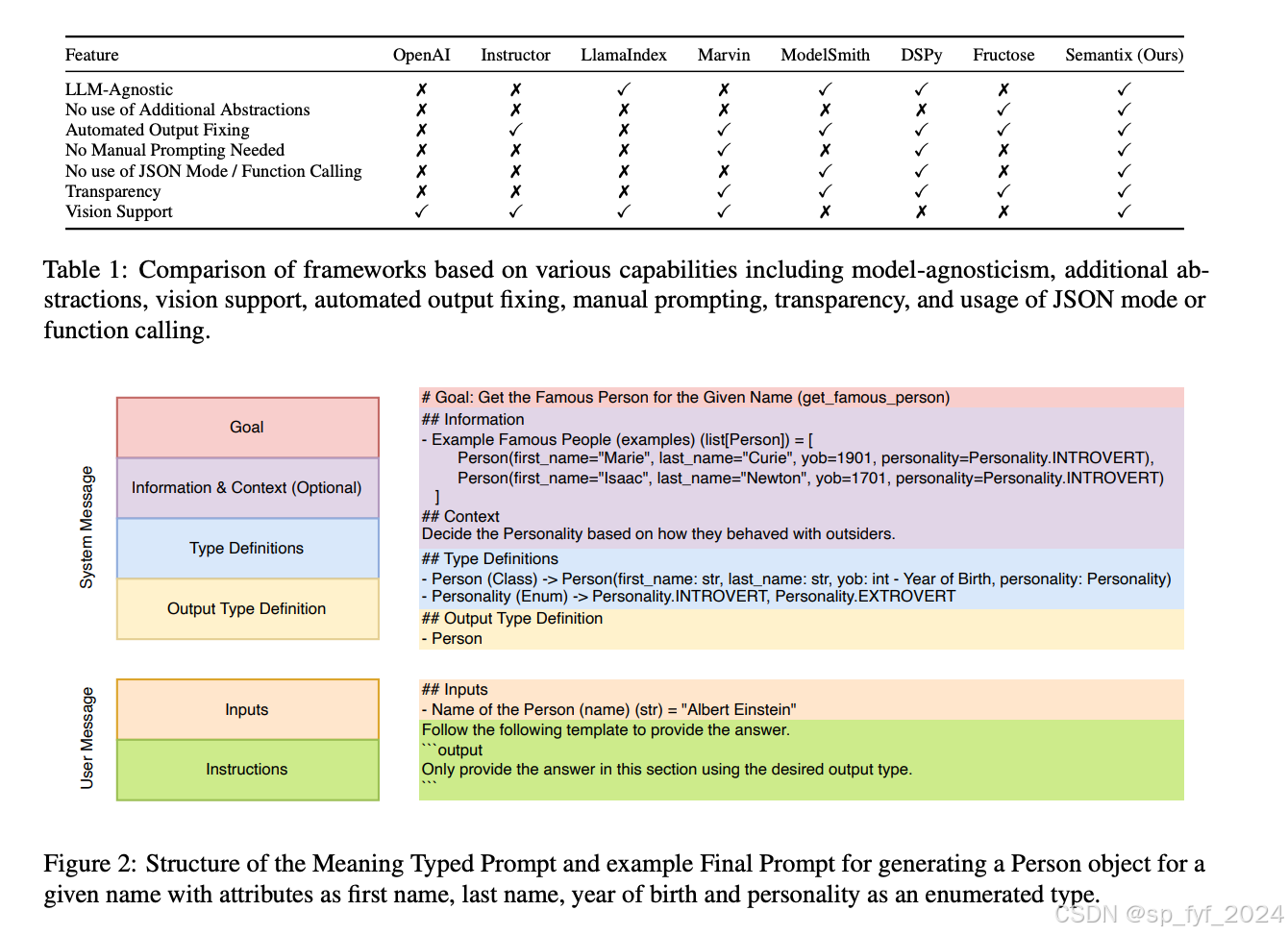
Task: Select the '## Information' heading line
Action: (x=473, y=420)
